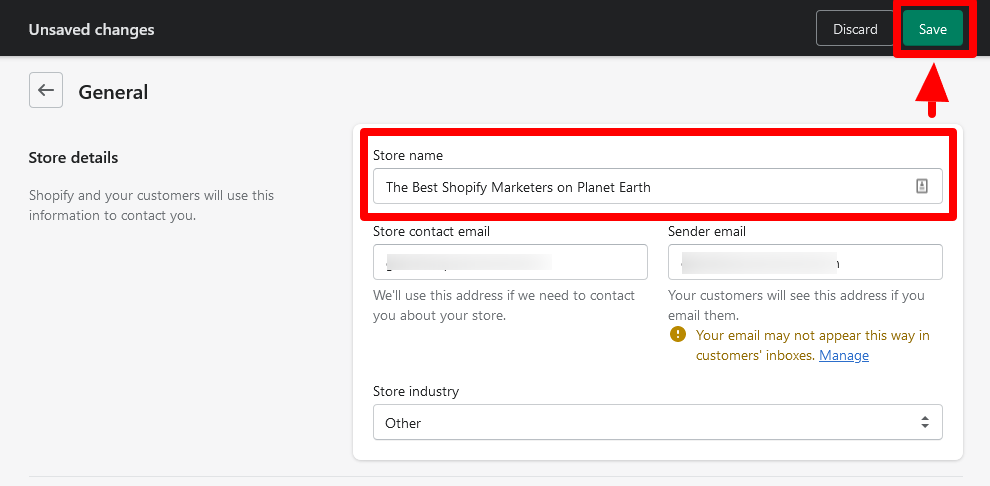The width and height of the screenshot is (990, 486).
Task: Click the Unsaved changes title in top bar
Action: pyautogui.click(x=91, y=30)
